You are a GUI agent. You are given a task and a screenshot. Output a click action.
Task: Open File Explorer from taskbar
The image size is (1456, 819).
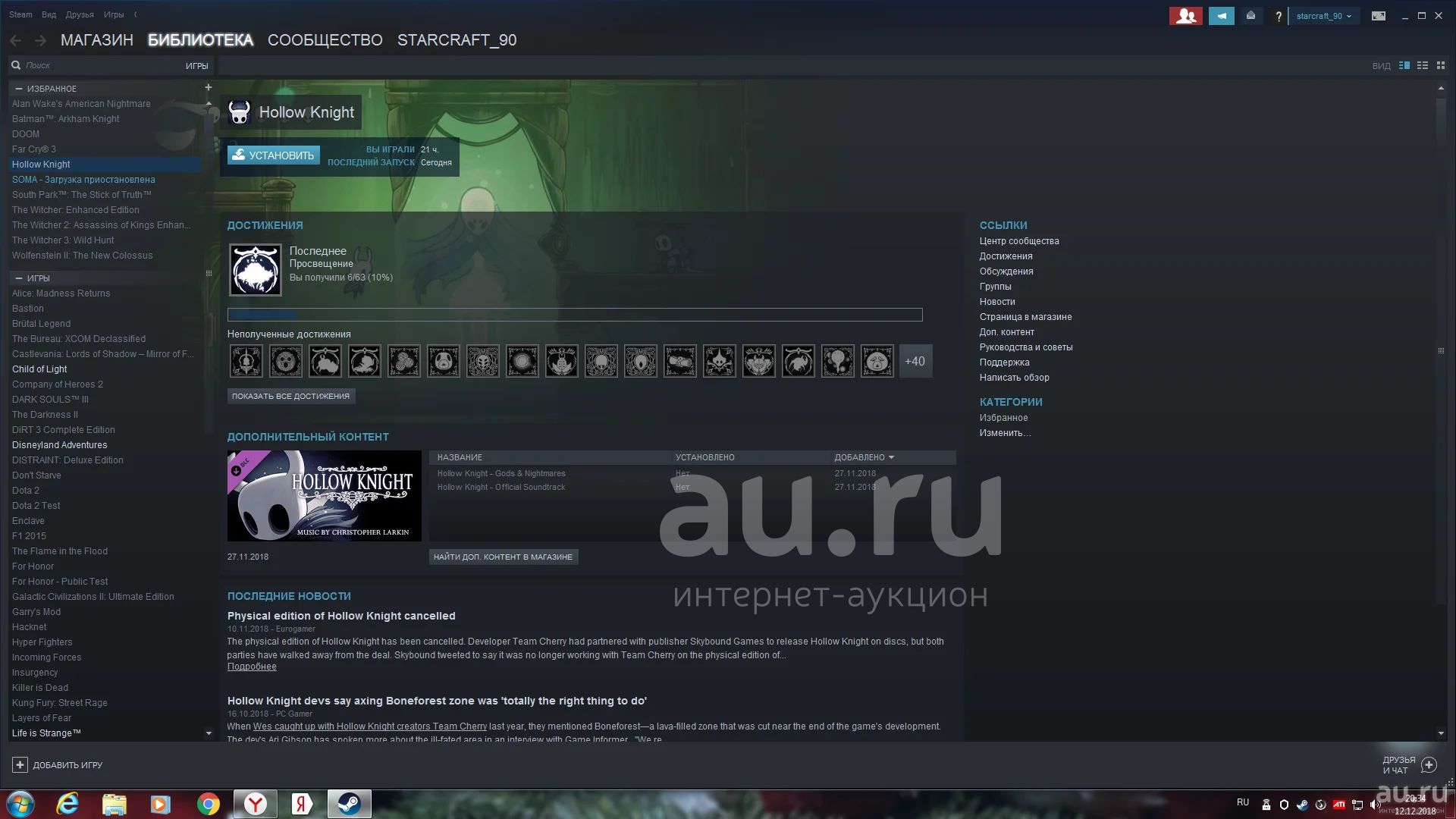(115, 804)
